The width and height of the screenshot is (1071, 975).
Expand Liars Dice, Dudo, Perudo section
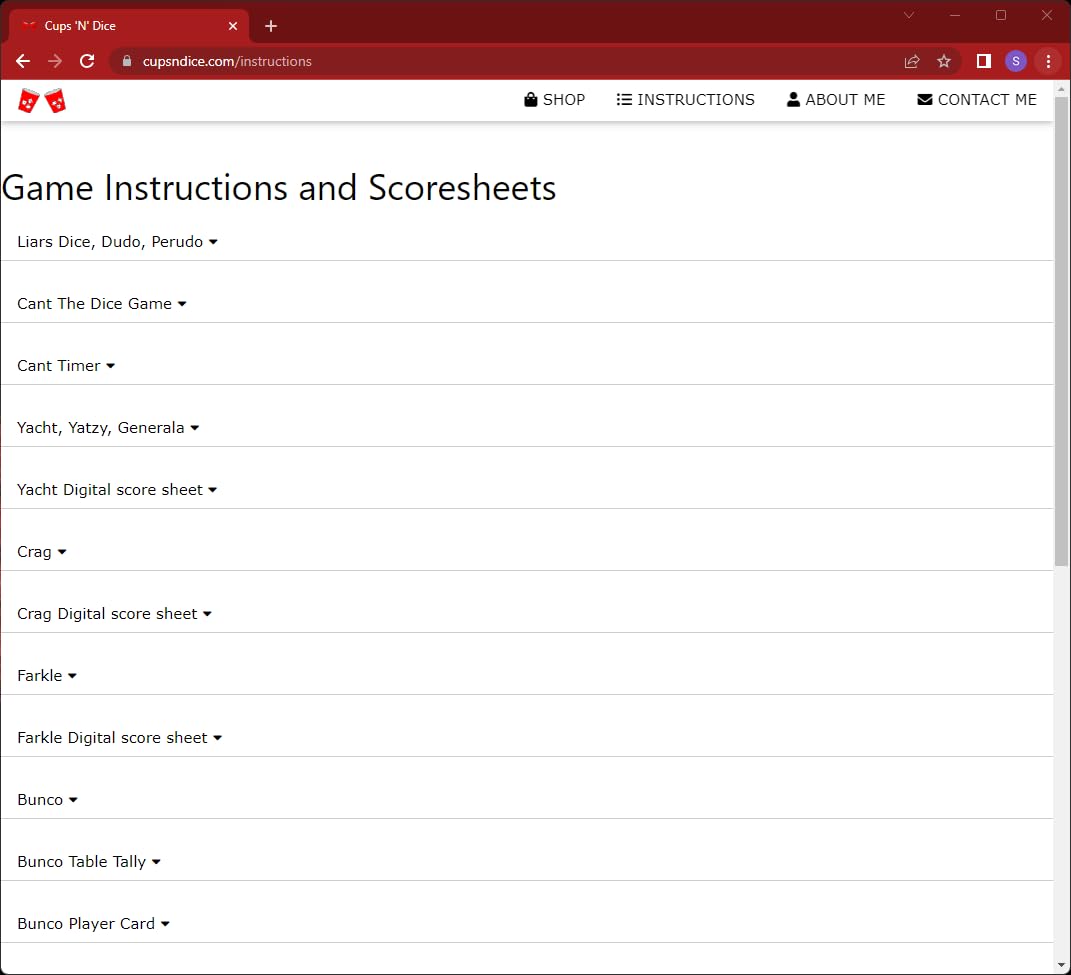(117, 242)
